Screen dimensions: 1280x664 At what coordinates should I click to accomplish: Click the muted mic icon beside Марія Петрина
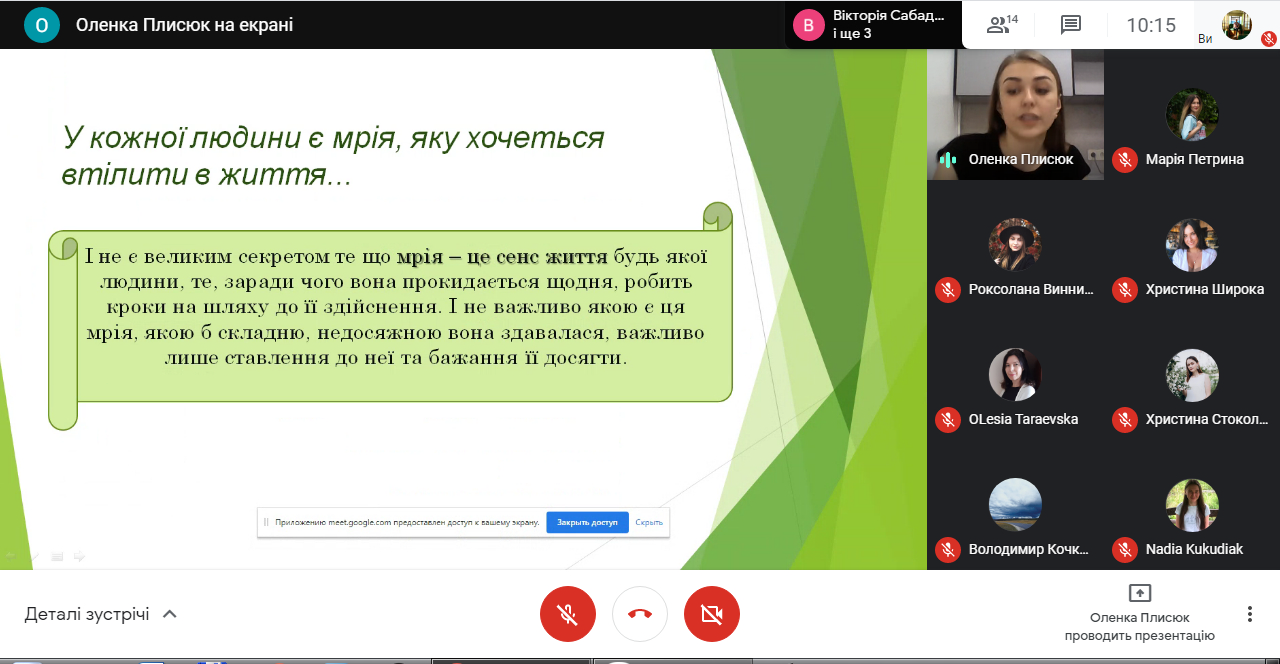[1125, 159]
